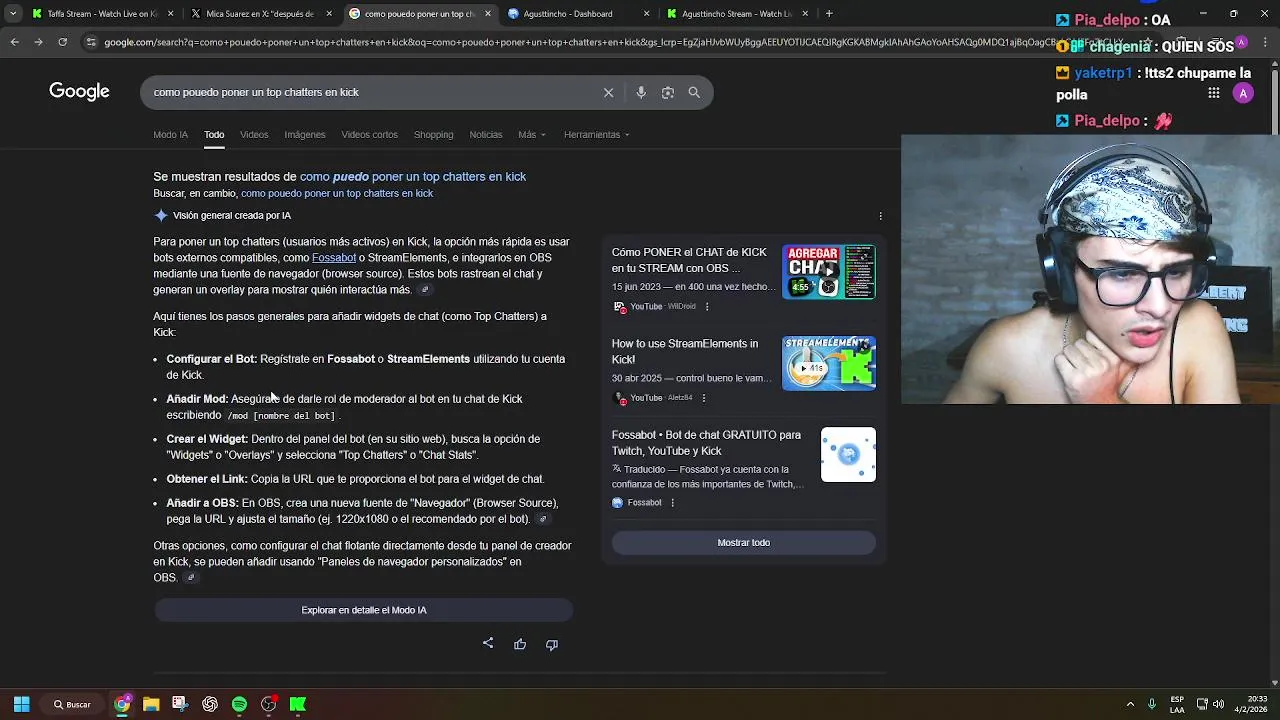Open File Explorer from the taskbar

pos(151,704)
